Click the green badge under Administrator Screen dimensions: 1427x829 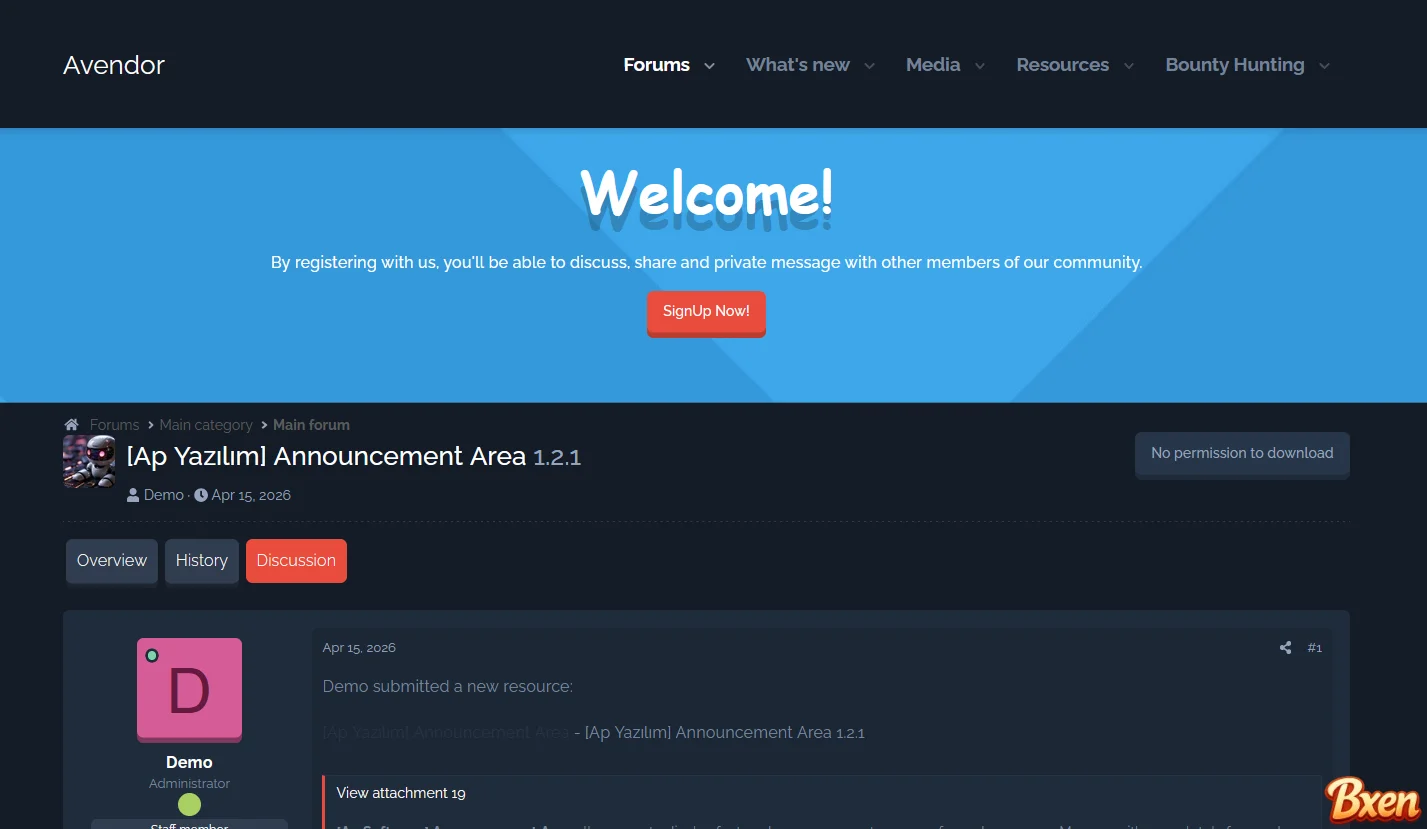(x=189, y=805)
